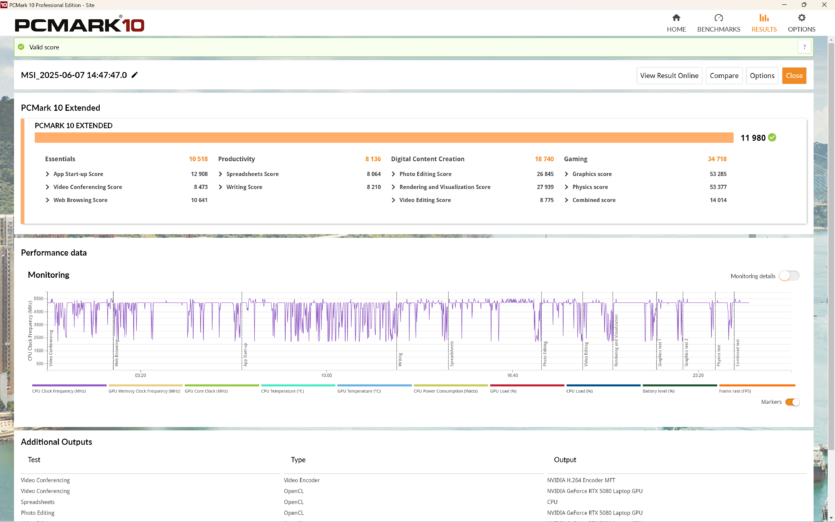The width and height of the screenshot is (835, 522).
Task: Open the BENCHMARKS section
Action: [718, 23]
